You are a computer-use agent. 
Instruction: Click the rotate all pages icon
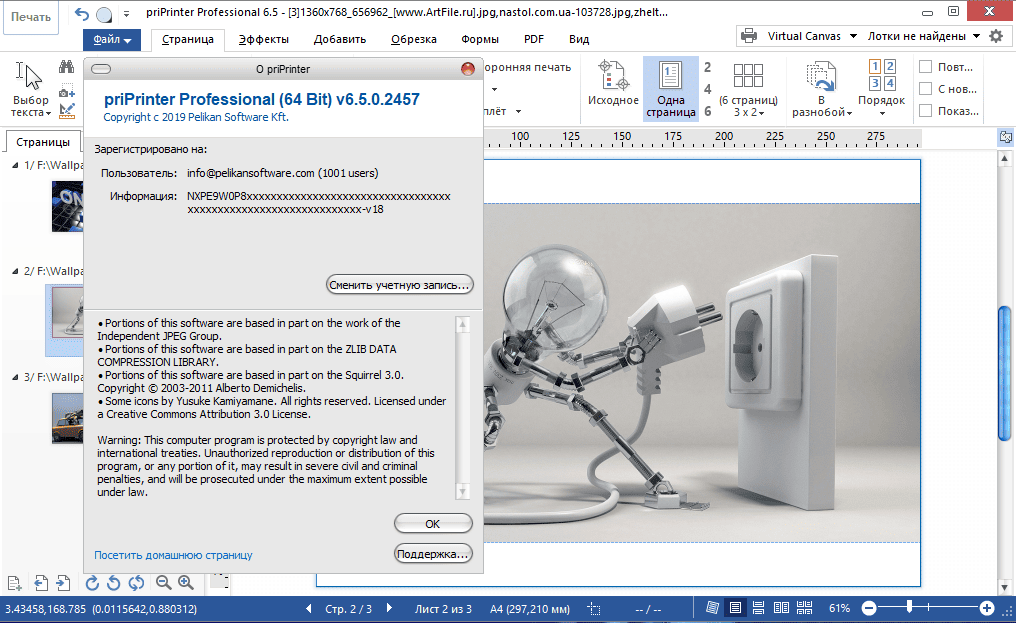(136, 583)
